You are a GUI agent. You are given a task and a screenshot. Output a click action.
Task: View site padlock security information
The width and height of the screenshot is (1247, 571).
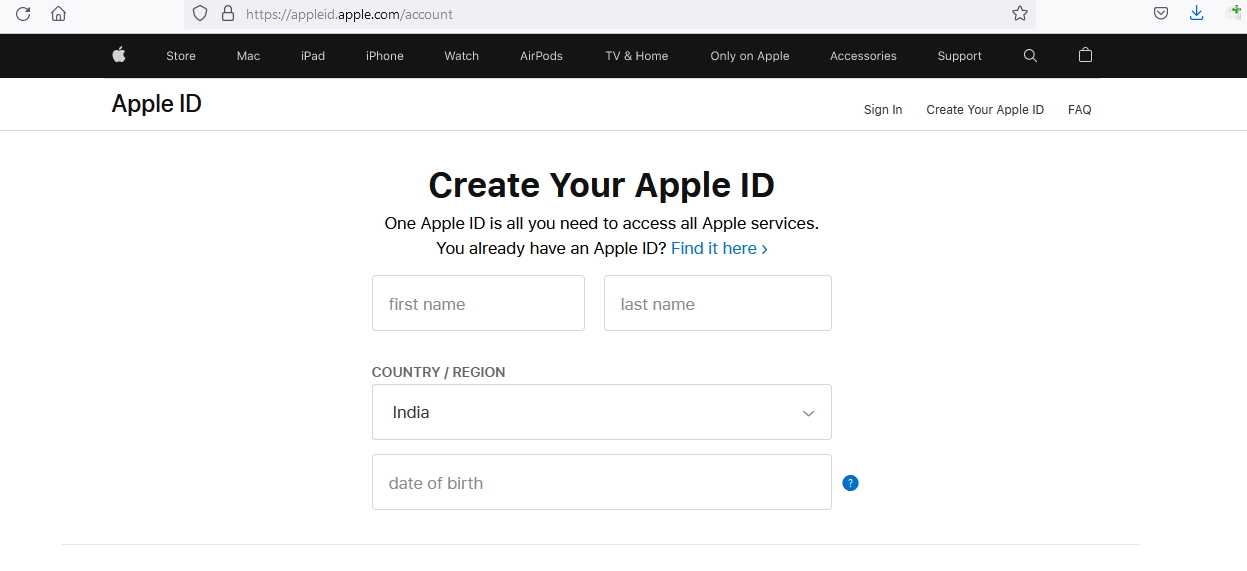pos(228,14)
